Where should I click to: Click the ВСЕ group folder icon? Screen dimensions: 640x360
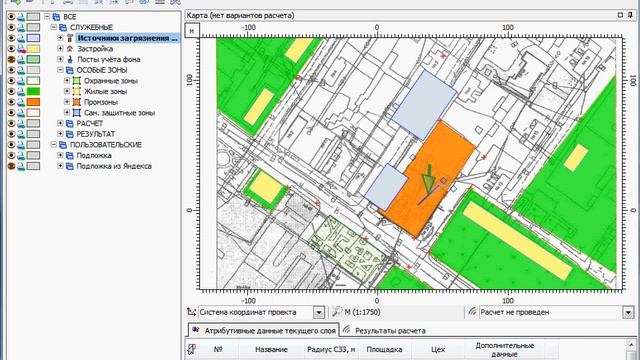click(x=56, y=17)
